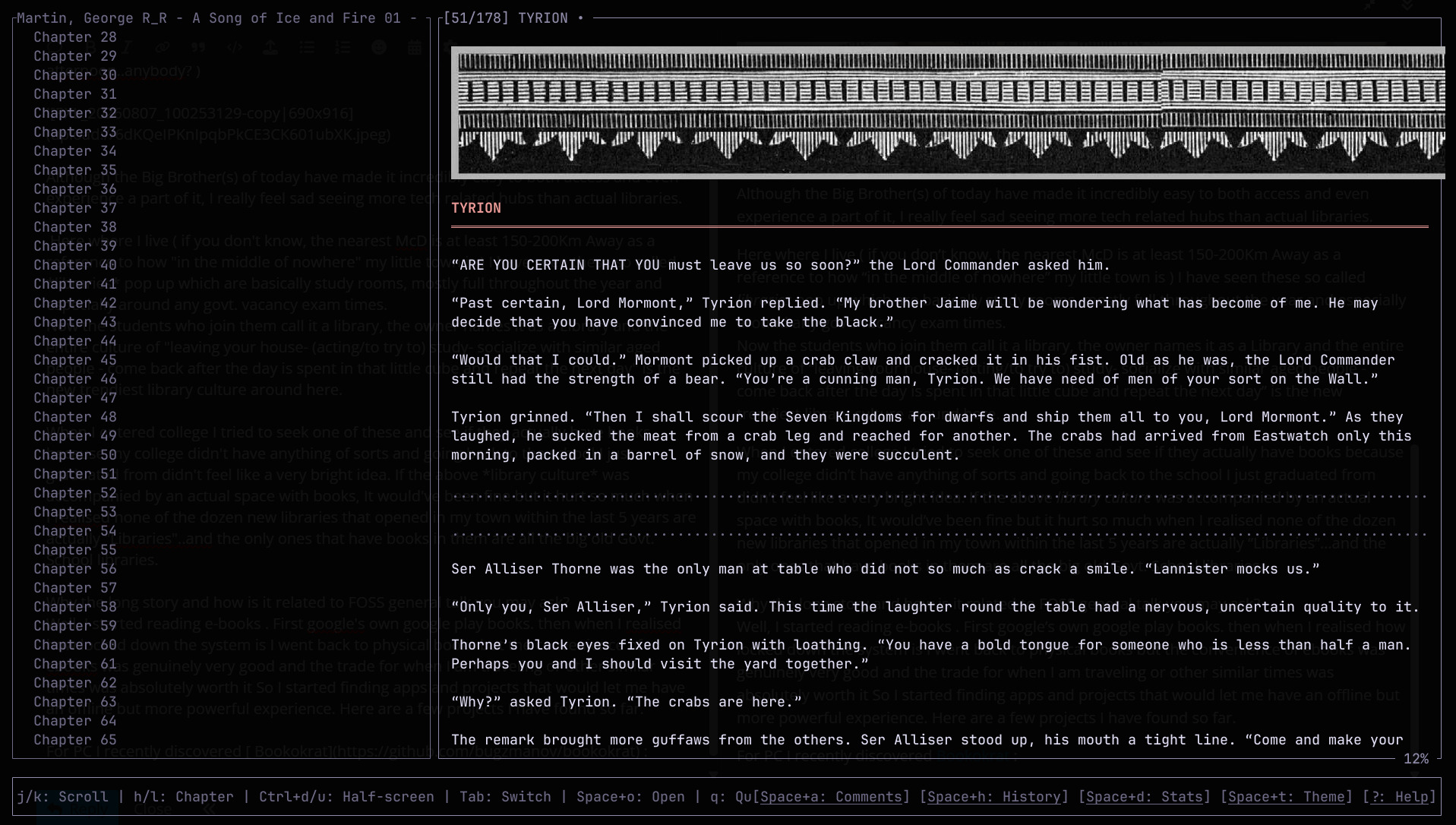The height and width of the screenshot is (825, 1456).
Task: Jump to Chapter 53
Action: point(75,512)
